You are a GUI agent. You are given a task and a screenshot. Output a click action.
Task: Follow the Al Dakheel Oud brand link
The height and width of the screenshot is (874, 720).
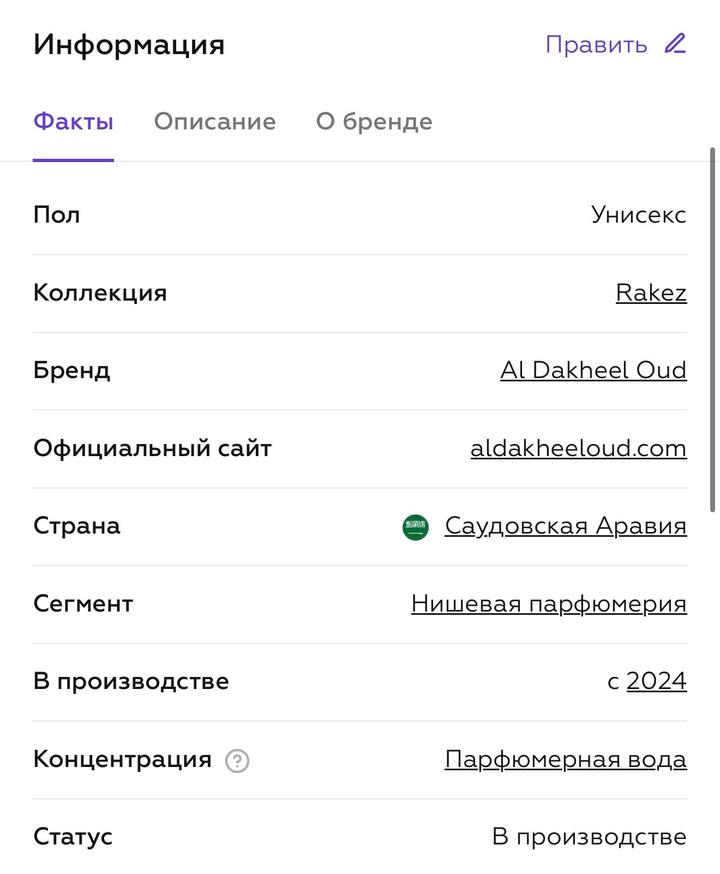(593, 371)
